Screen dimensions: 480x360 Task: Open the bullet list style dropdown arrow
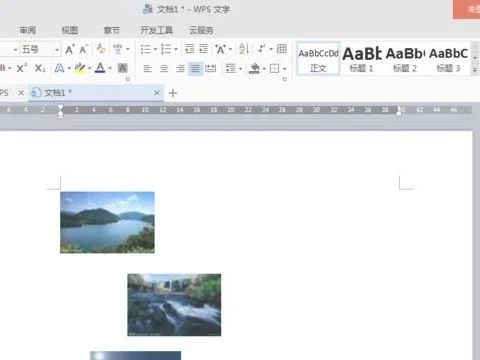[156, 50]
